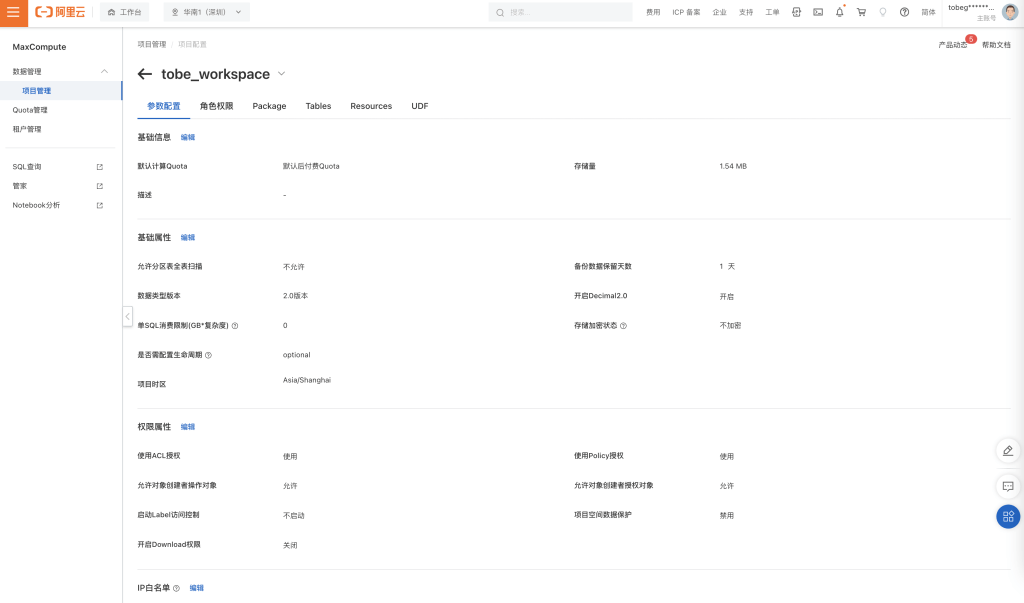Switch to the UDF tab

tap(420, 106)
